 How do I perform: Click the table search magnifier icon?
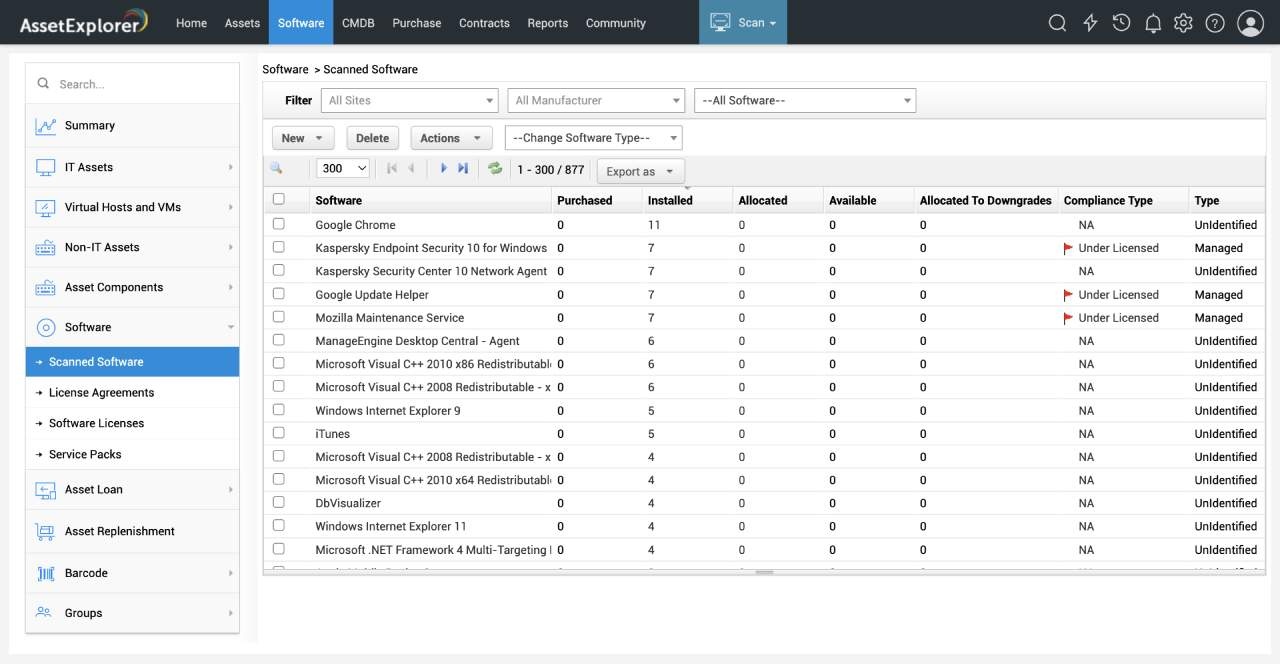coord(276,169)
